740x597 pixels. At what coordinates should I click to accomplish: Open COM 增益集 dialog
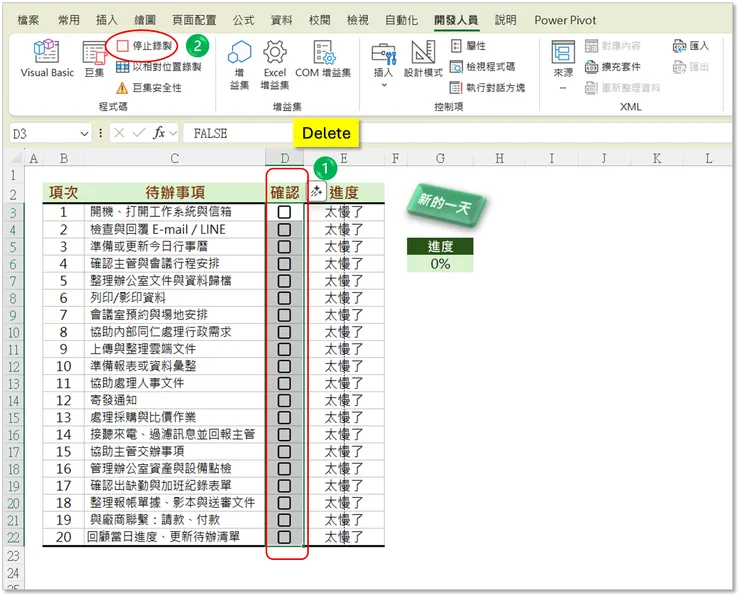tap(323, 59)
